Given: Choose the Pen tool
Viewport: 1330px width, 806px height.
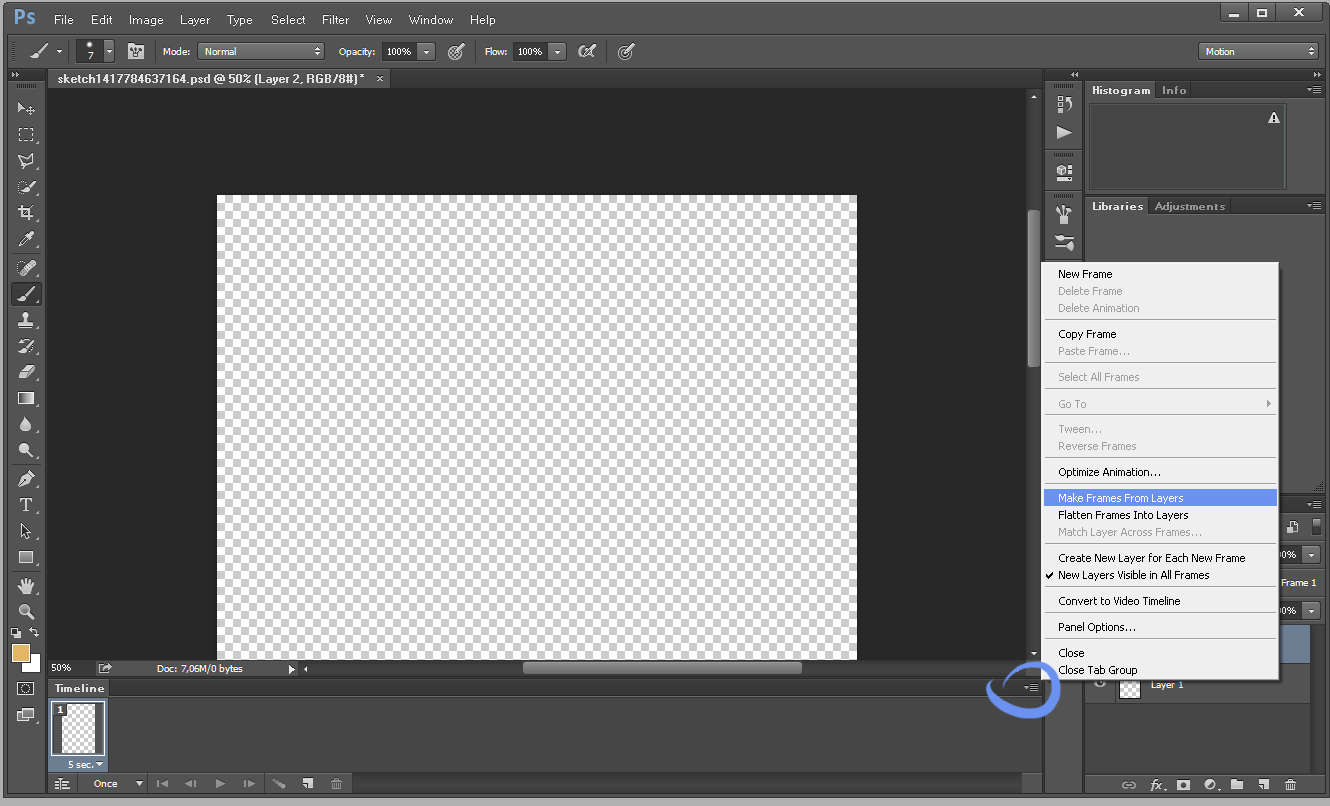Looking at the screenshot, I should coord(26,478).
